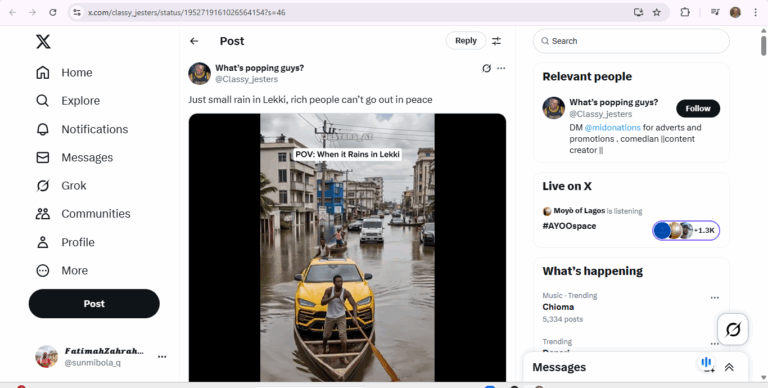The width and height of the screenshot is (768, 388).
Task: Open browser media control icon
Action: 715,12
